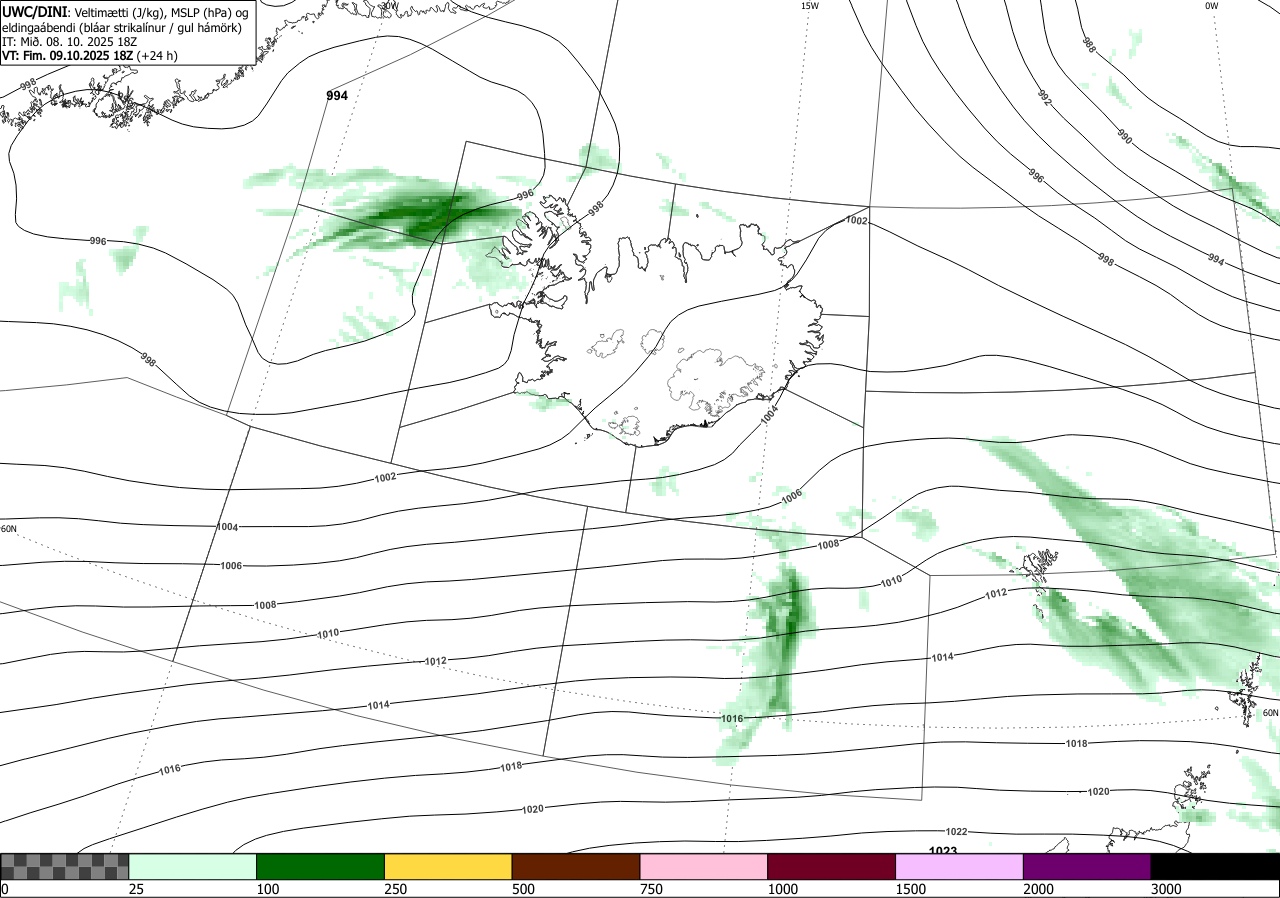Pick the light purple 1500–2000 legend swatch
The height and width of the screenshot is (898, 1280).
click(x=960, y=866)
